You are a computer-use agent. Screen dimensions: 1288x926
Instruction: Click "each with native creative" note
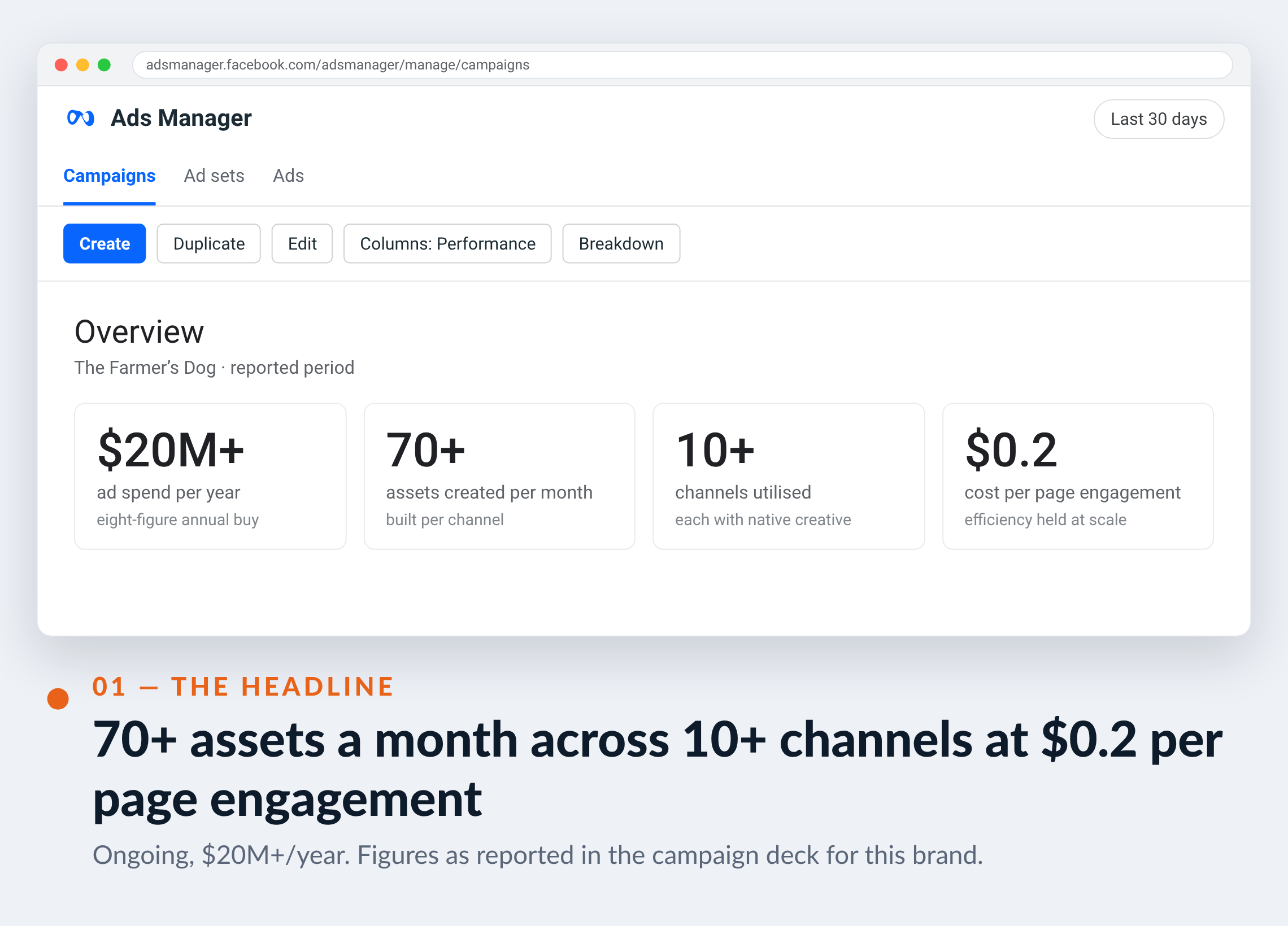(763, 519)
